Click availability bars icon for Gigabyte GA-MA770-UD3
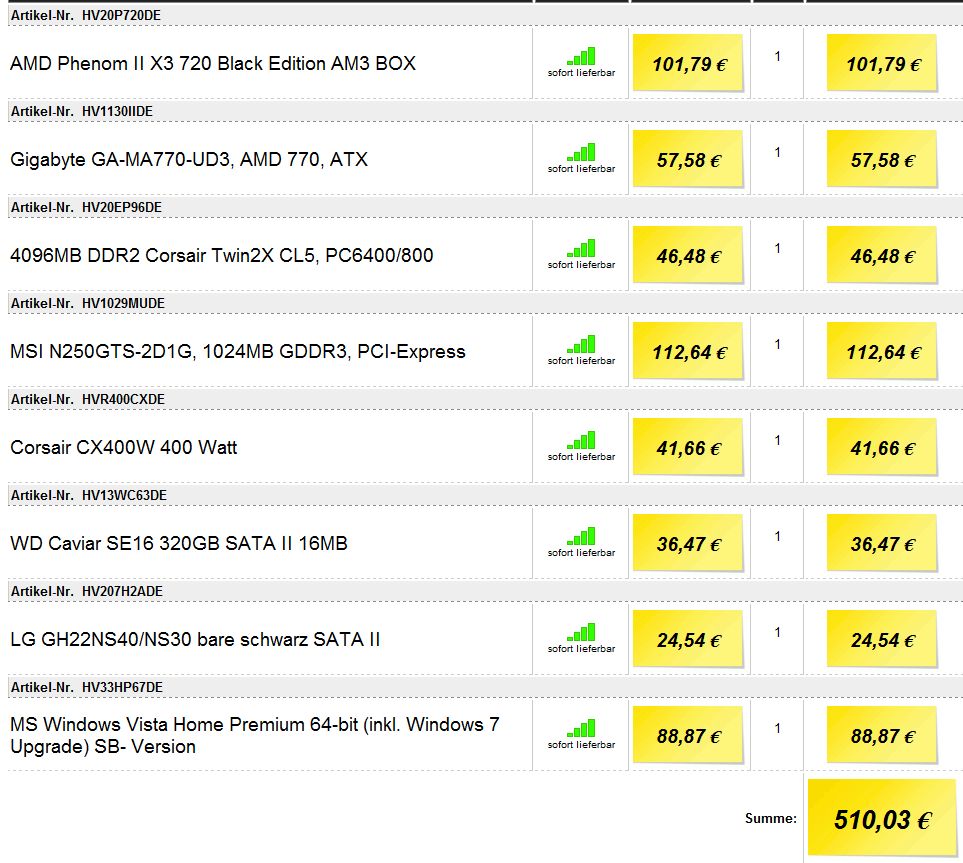This screenshot has width=963, height=863. (581, 152)
